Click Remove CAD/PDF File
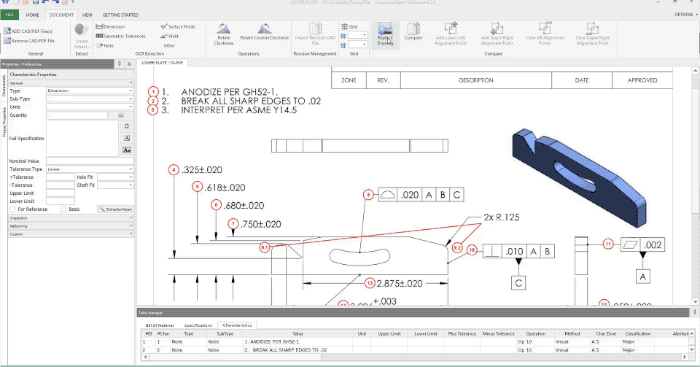 (x=29, y=41)
